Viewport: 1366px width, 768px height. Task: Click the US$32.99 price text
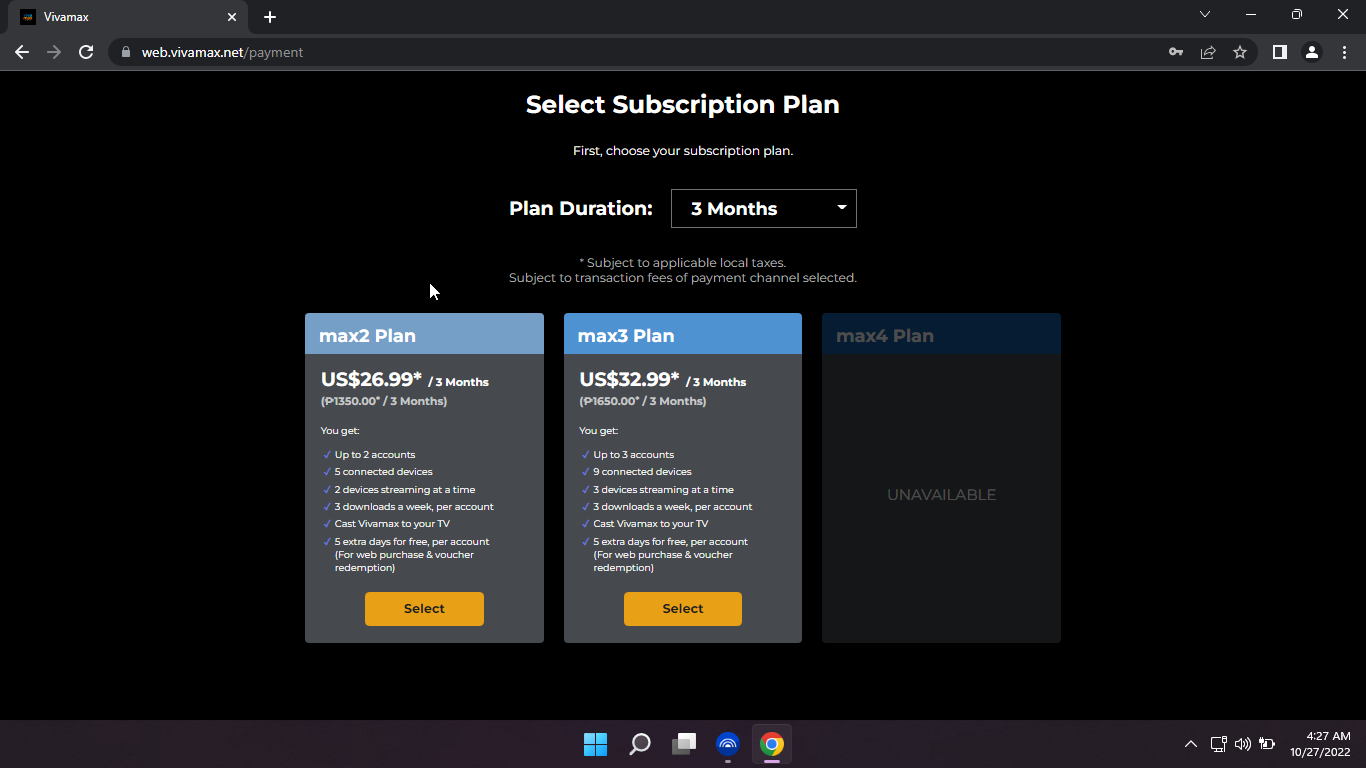click(x=629, y=379)
